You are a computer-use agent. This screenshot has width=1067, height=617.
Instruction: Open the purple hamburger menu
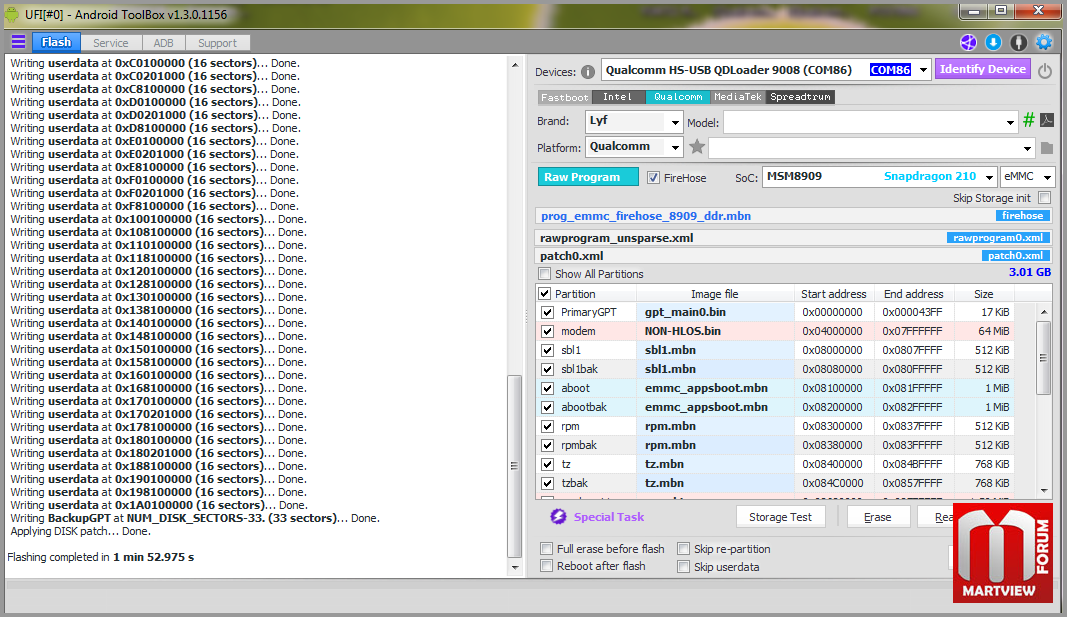[18, 42]
